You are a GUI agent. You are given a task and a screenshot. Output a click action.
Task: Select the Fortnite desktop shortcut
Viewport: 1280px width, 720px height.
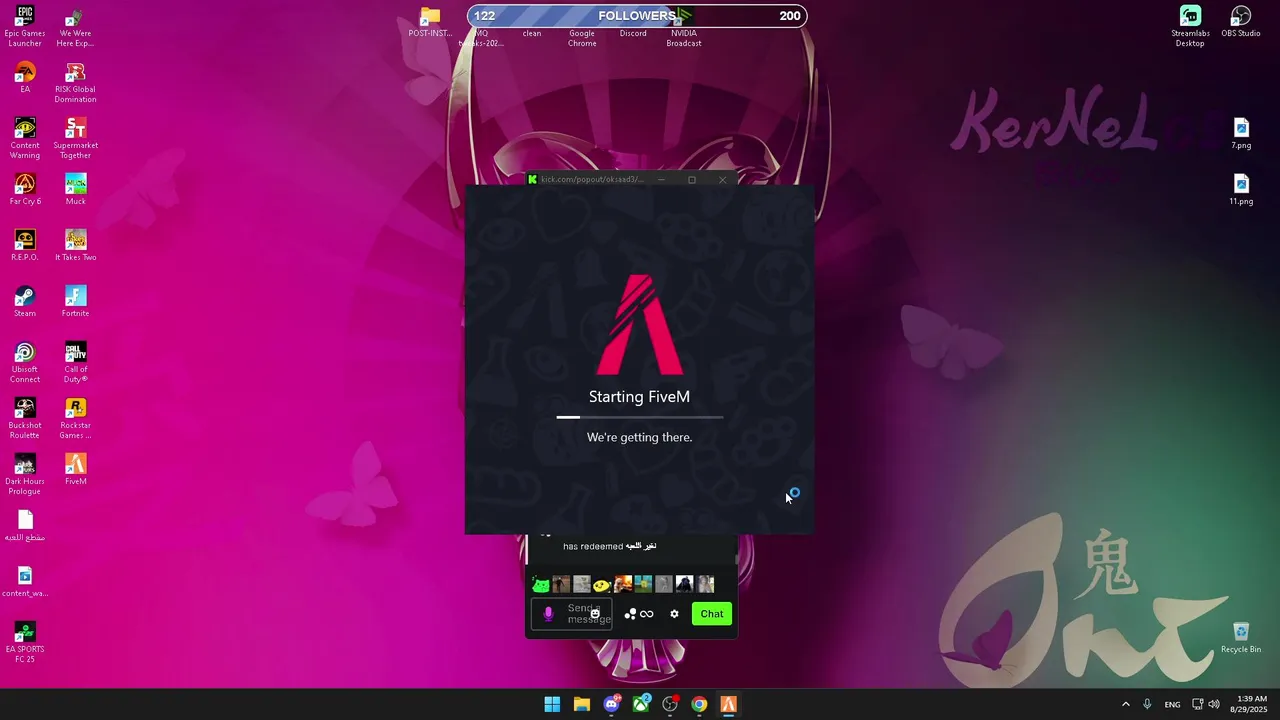point(75,302)
